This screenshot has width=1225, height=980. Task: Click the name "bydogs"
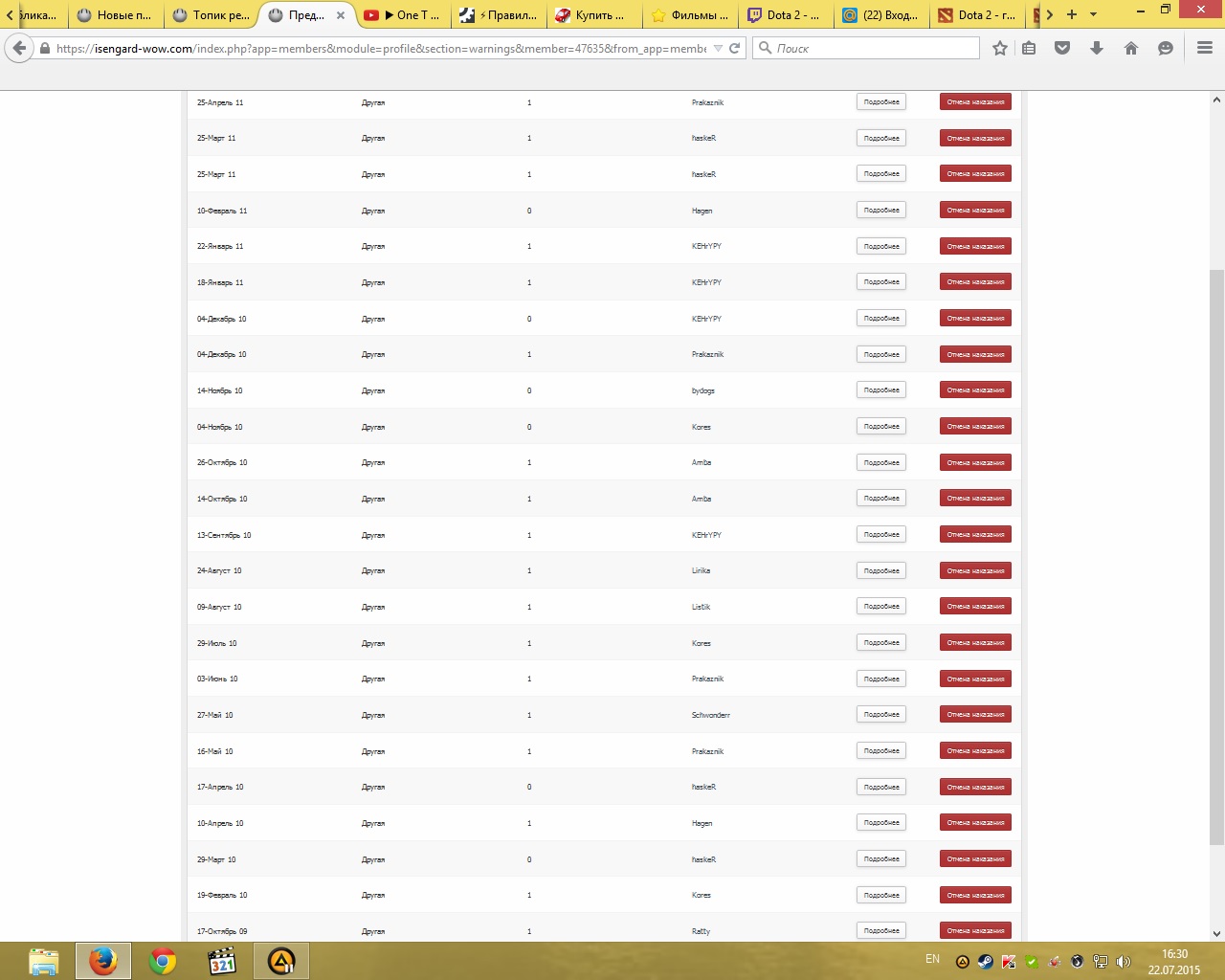coord(702,390)
